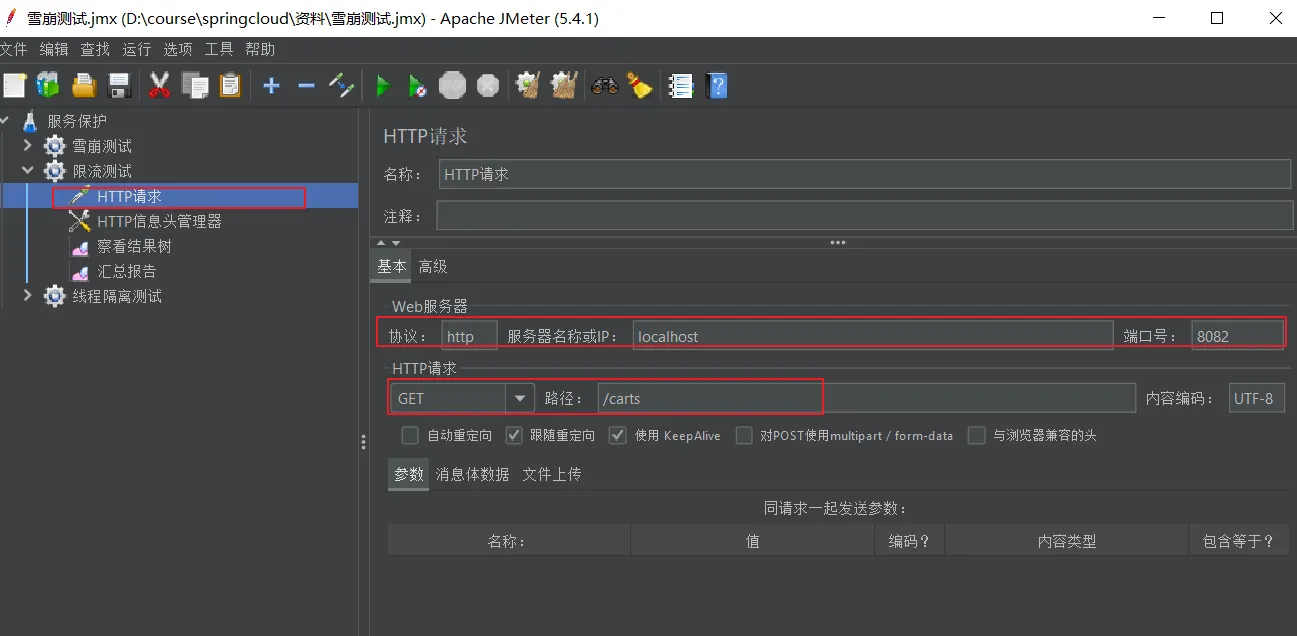This screenshot has height=636, width=1297.
Task: Click the tools icon of HTTP信息头管理器
Action: pos(80,221)
